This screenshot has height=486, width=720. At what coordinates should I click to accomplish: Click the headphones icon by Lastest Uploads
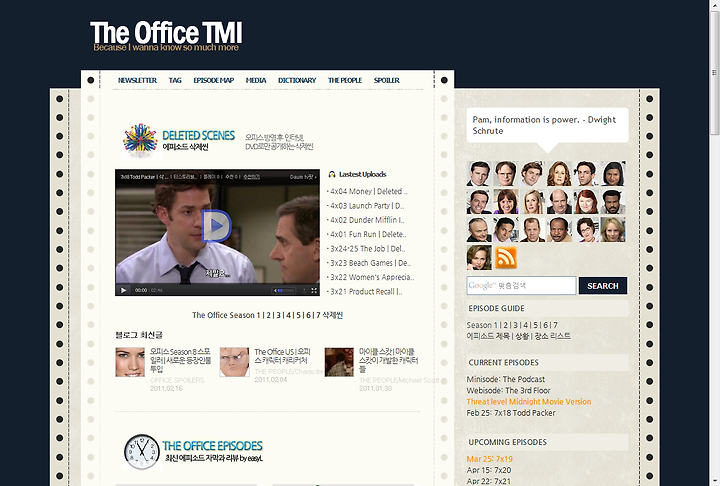332,174
